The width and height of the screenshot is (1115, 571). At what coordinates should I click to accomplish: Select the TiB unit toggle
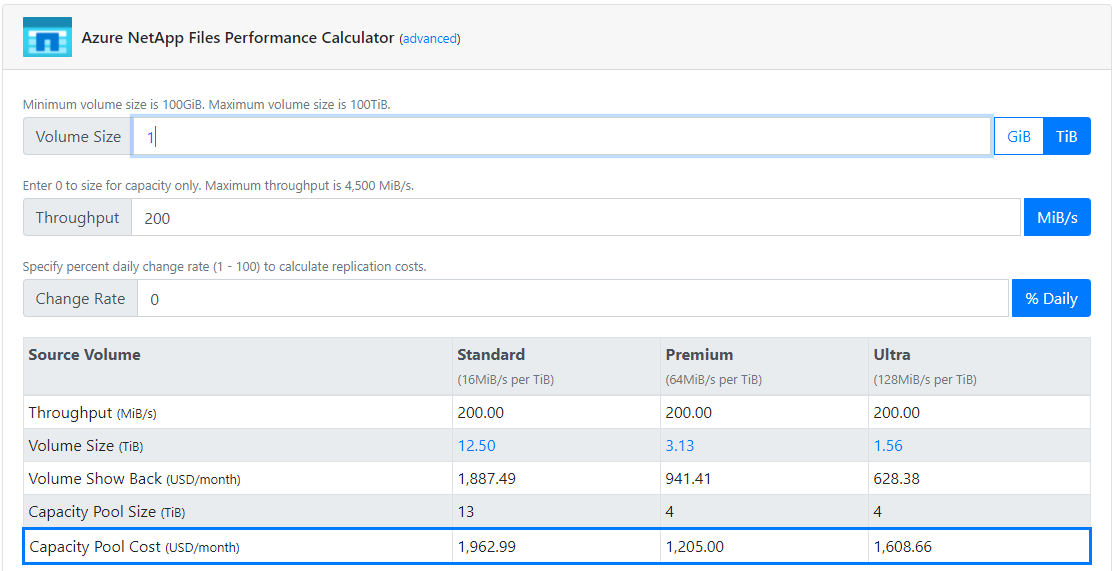[x=1067, y=137]
